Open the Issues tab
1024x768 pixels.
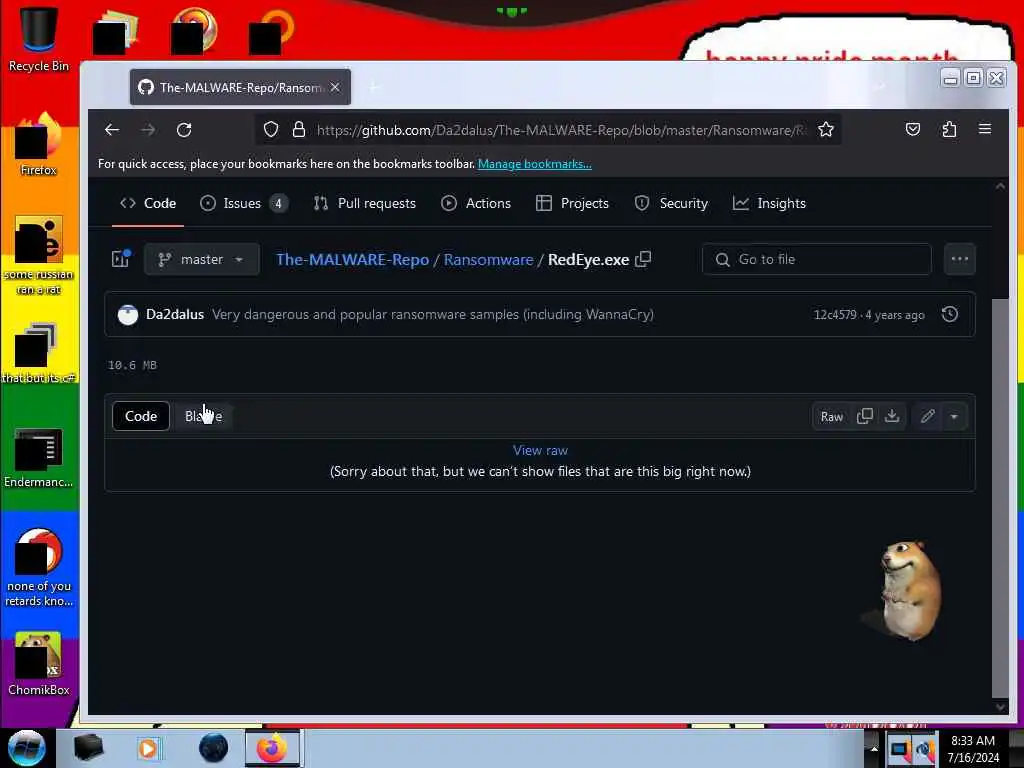coord(244,204)
